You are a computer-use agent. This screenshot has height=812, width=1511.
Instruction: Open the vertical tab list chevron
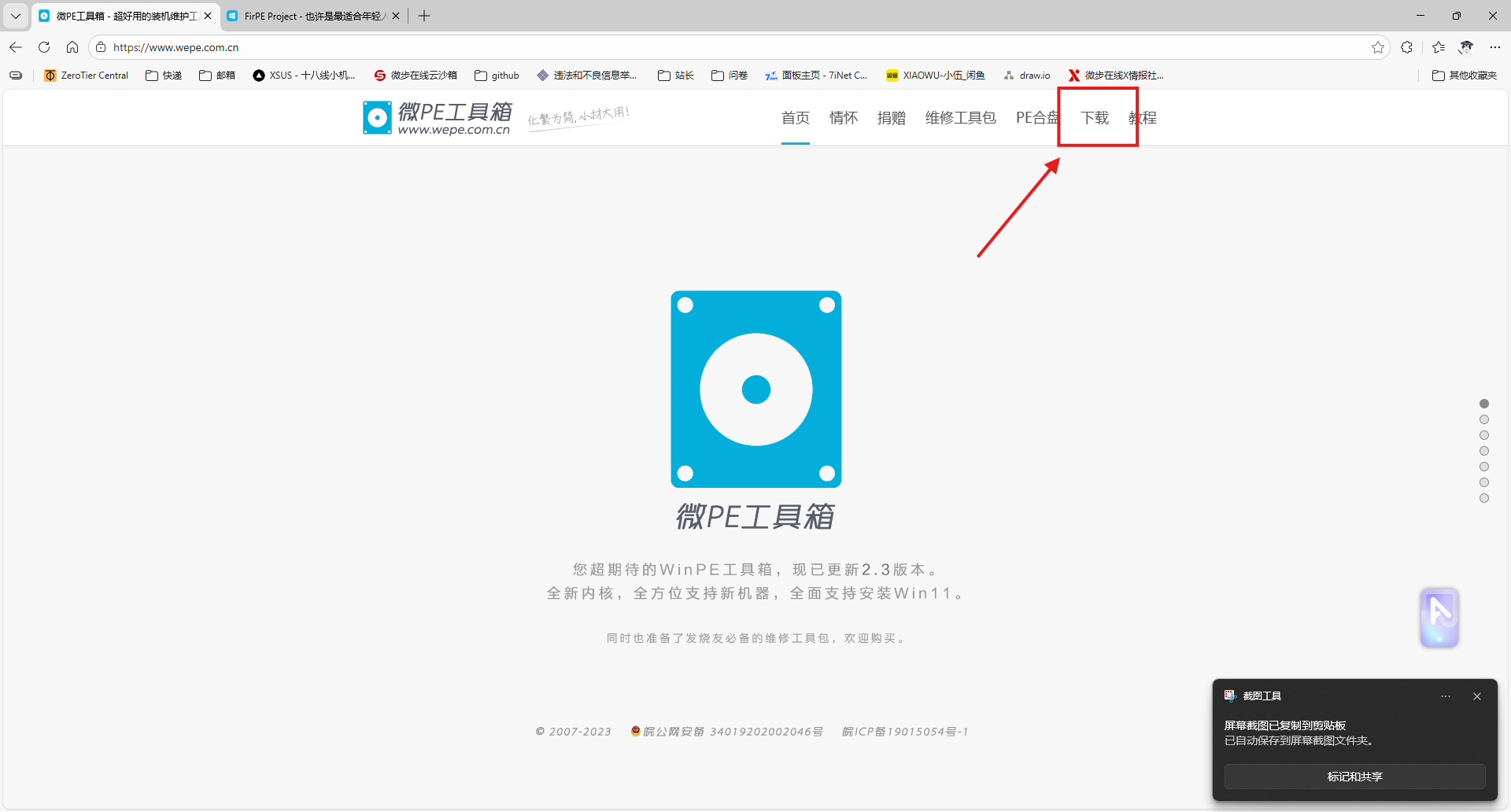[x=15, y=15]
